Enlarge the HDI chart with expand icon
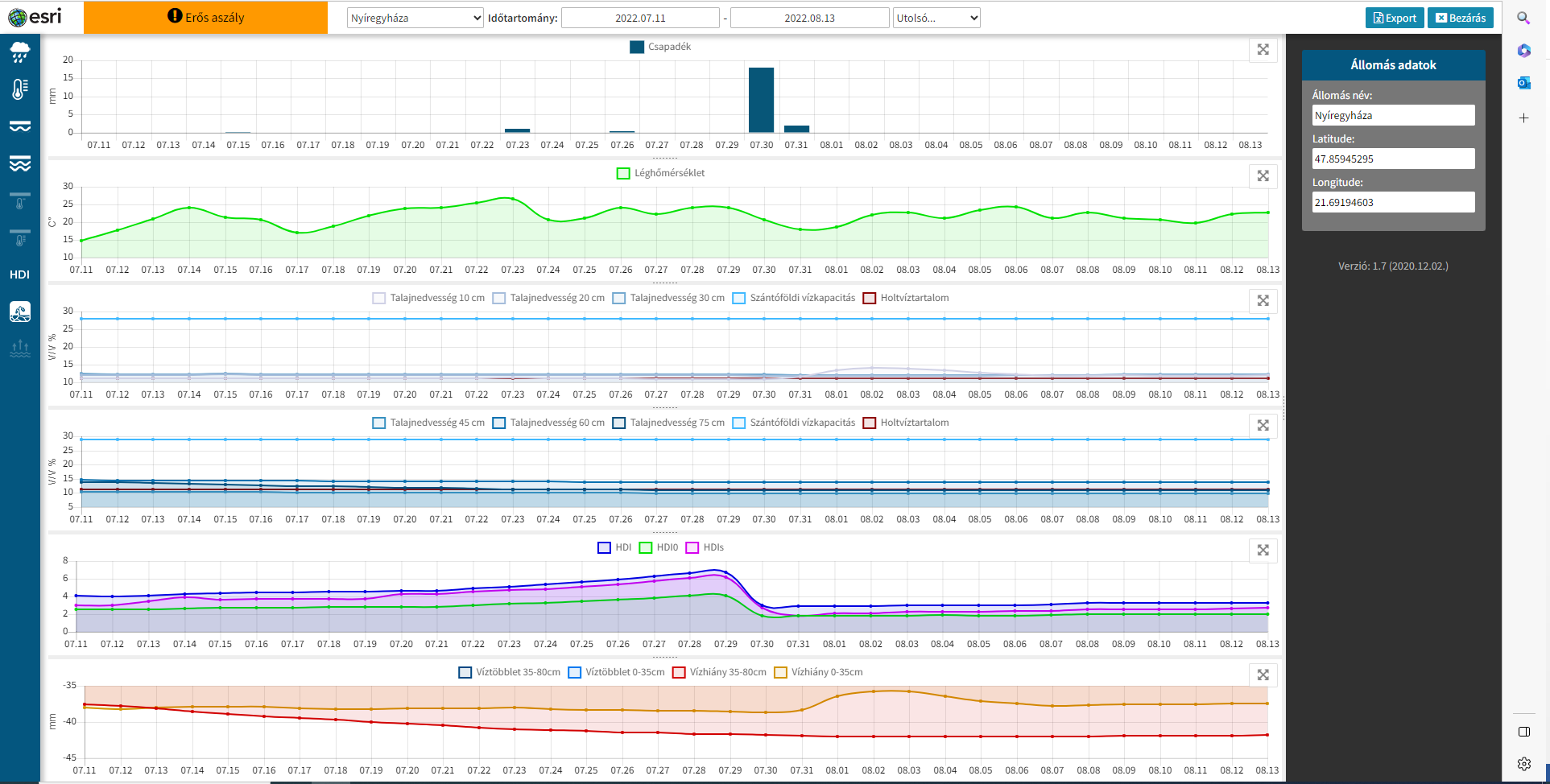Screen dimensions: 1550x784 pos(1263,550)
